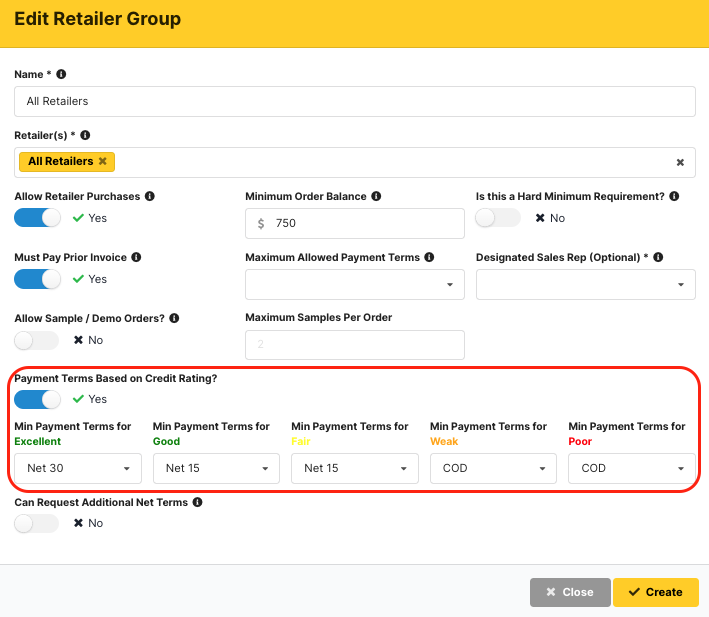Clear all retailers with the field's X icon
This screenshot has height=617, width=709.
pyautogui.click(x=680, y=162)
